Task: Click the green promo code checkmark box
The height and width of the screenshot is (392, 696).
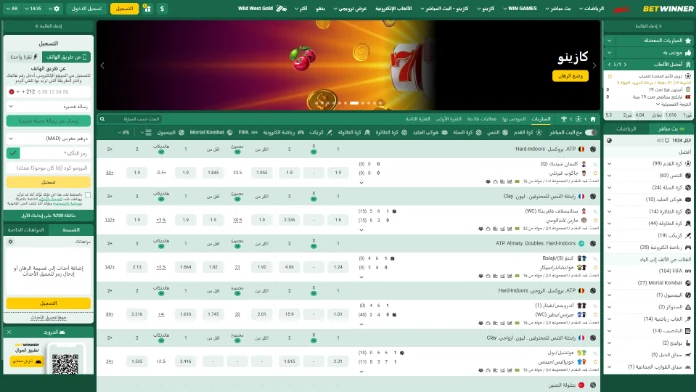Action: [x=13, y=153]
